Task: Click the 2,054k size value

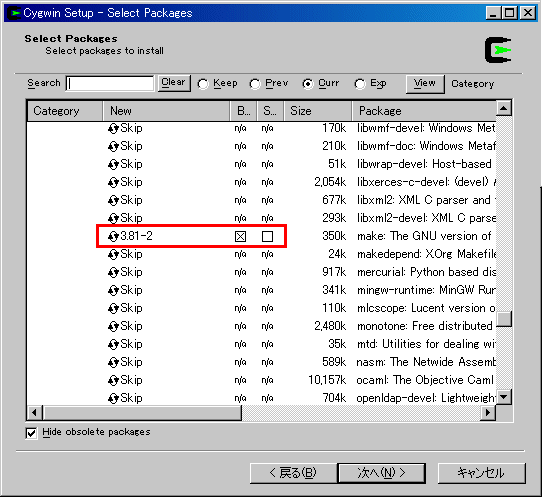Action: click(x=330, y=182)
